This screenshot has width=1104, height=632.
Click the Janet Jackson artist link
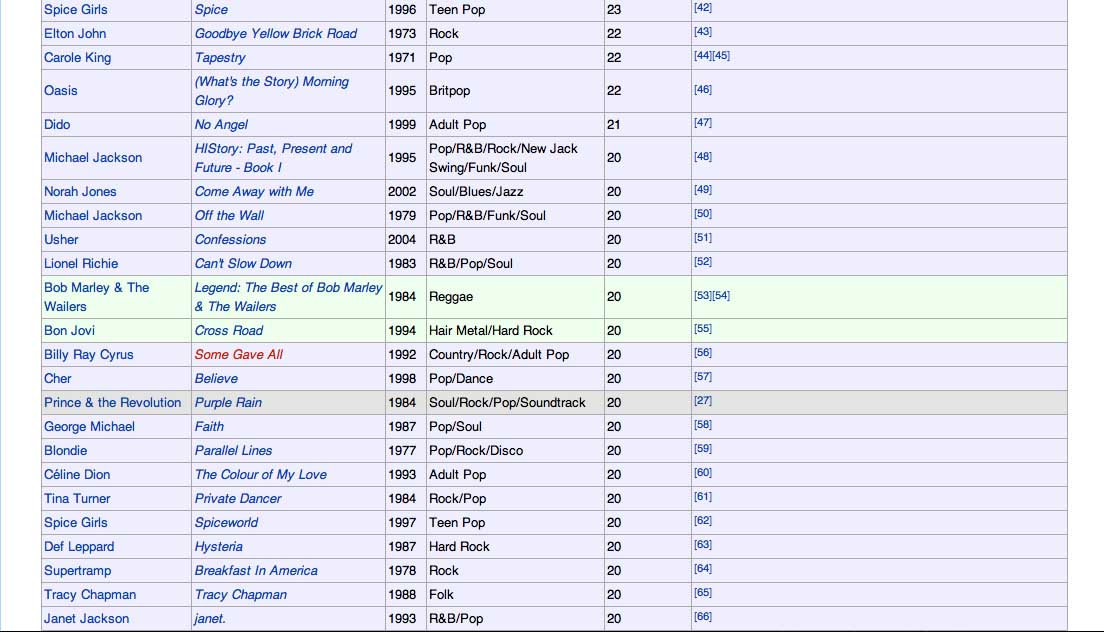pos(87,618)
